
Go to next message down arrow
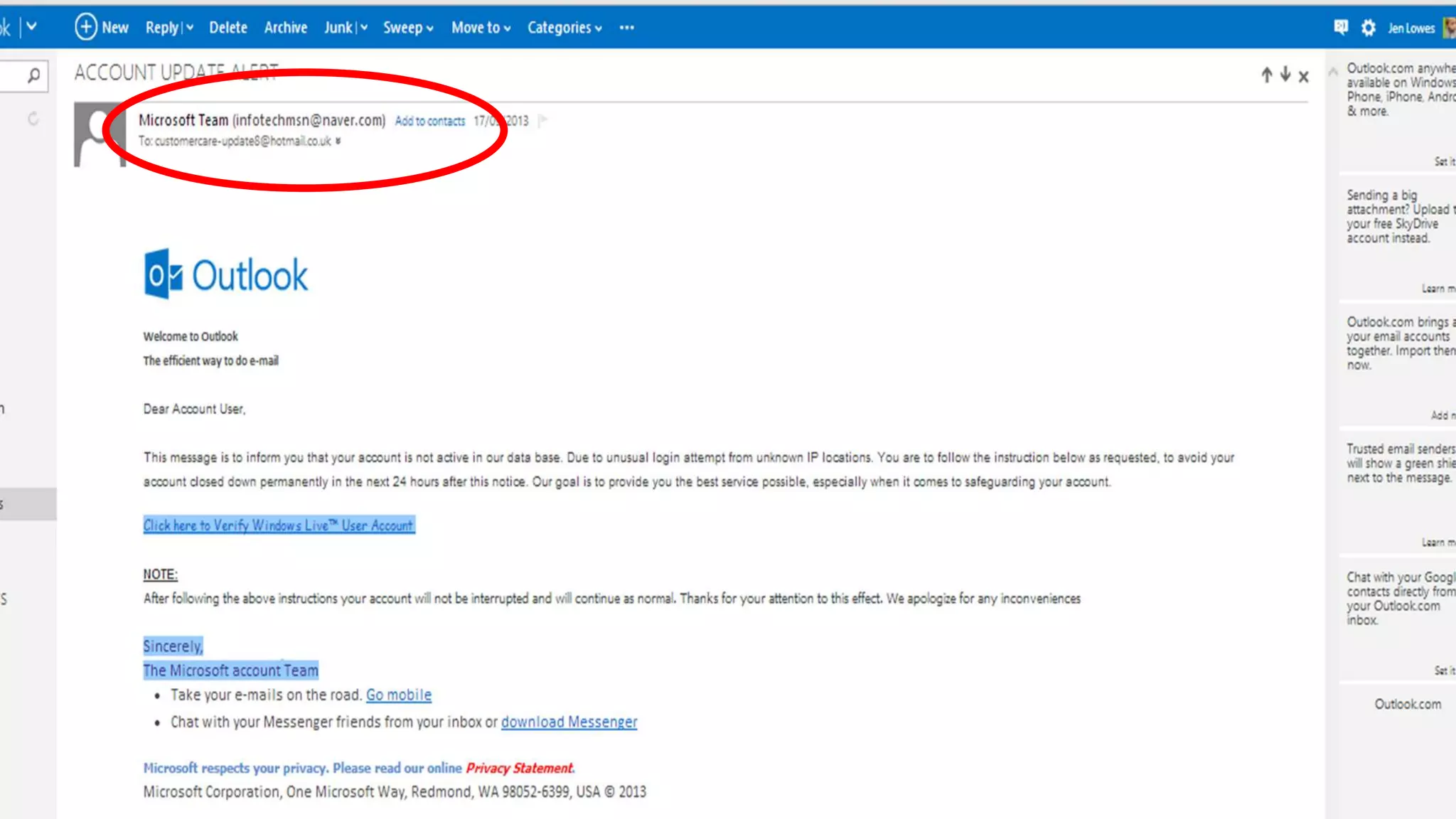(1285, 74)
